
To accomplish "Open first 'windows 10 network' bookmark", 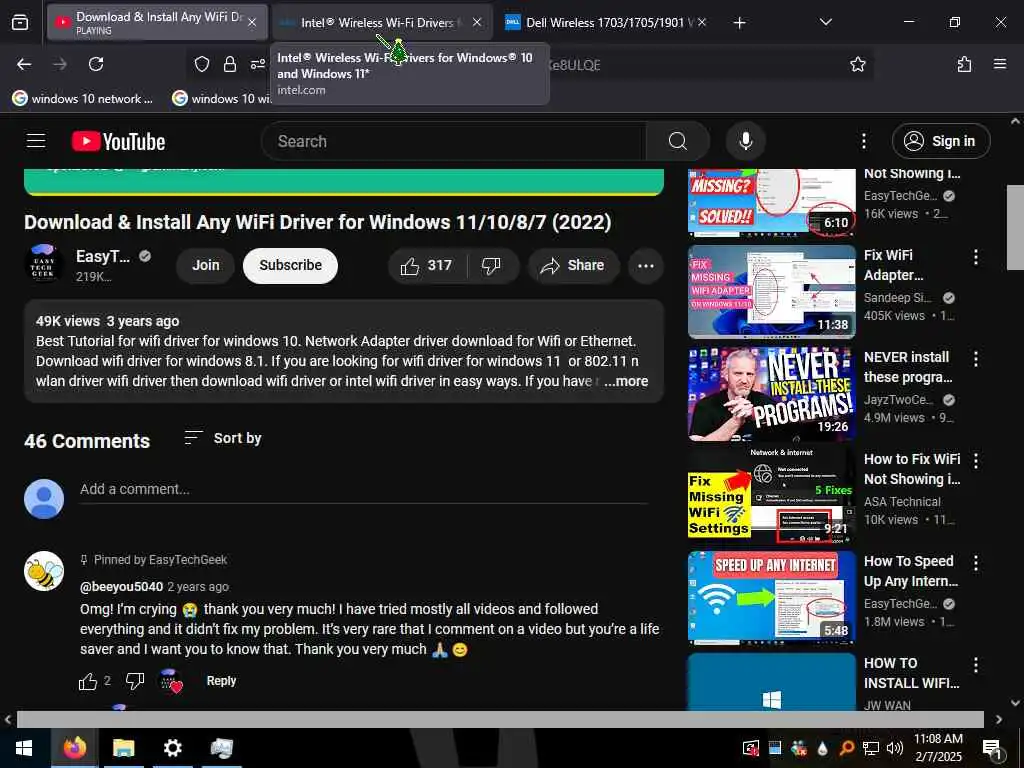I will coord(83,99).
